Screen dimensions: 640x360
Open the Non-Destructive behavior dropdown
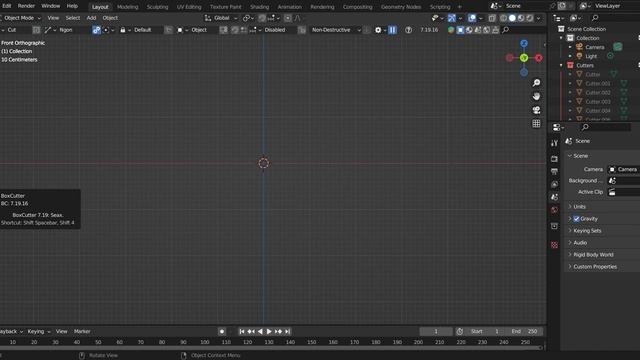click(336, 30)
